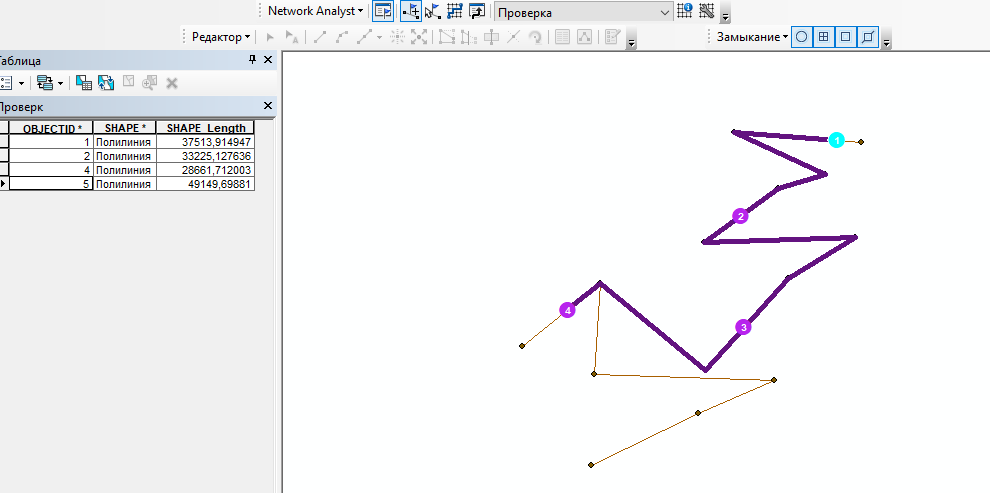Select the Trace construction tool icon
This screenshot has height=493, width=990.
[363, 37]
